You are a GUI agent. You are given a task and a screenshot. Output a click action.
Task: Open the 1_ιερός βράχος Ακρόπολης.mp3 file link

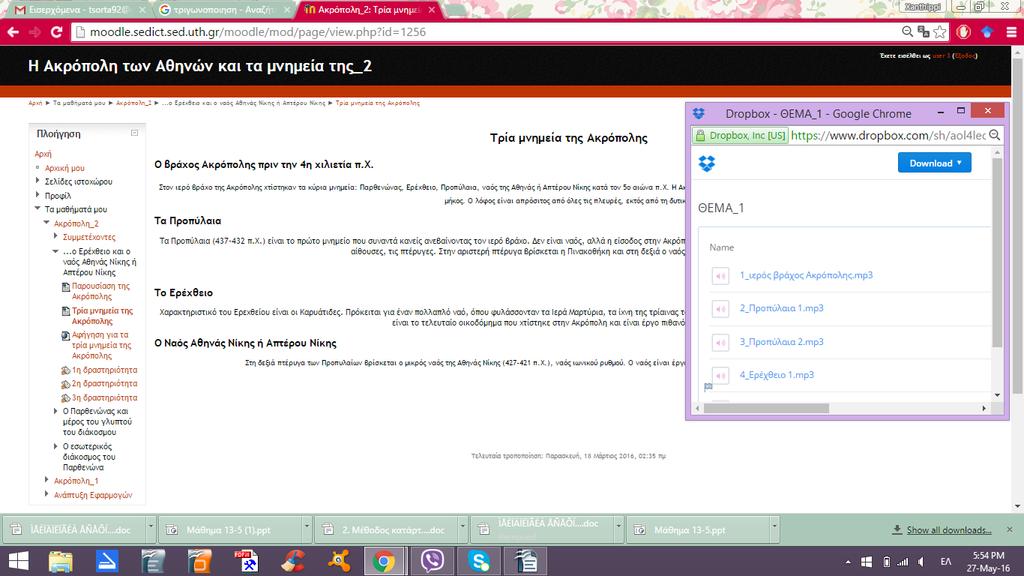pos(806,276)
